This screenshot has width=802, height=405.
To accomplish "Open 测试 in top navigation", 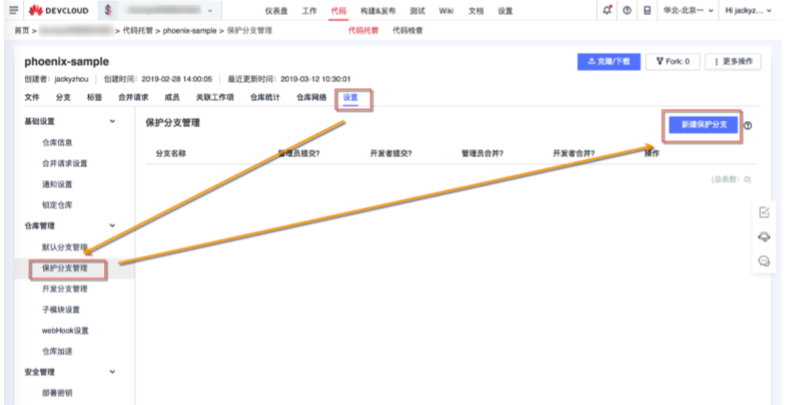I will (417, 11).
